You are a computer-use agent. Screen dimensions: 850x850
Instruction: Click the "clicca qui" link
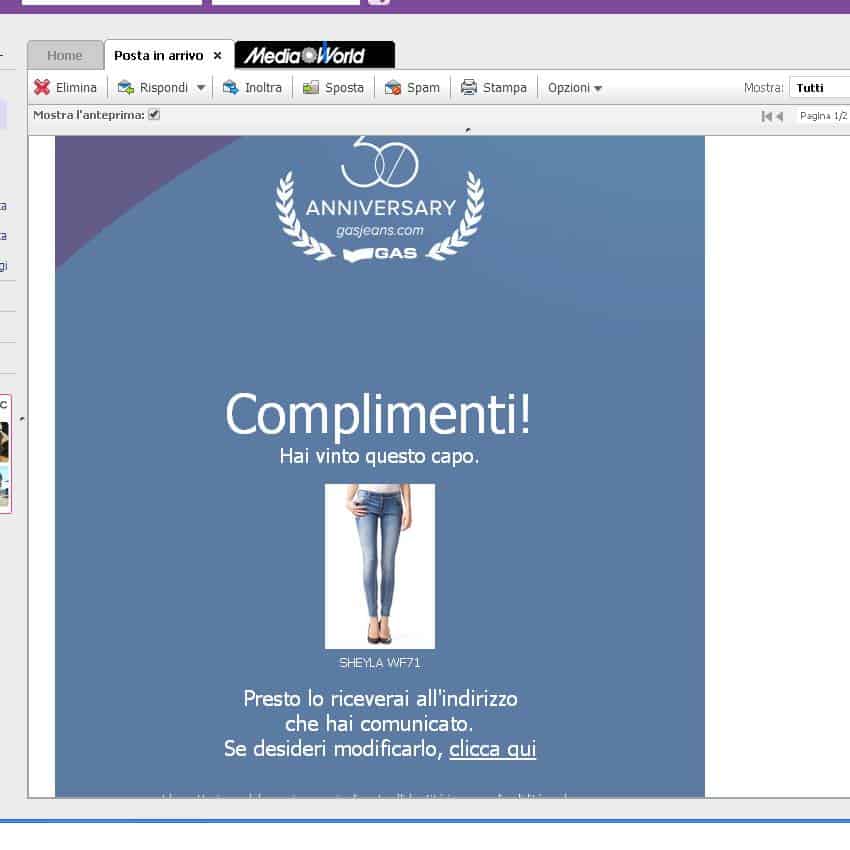pos(492,748)
